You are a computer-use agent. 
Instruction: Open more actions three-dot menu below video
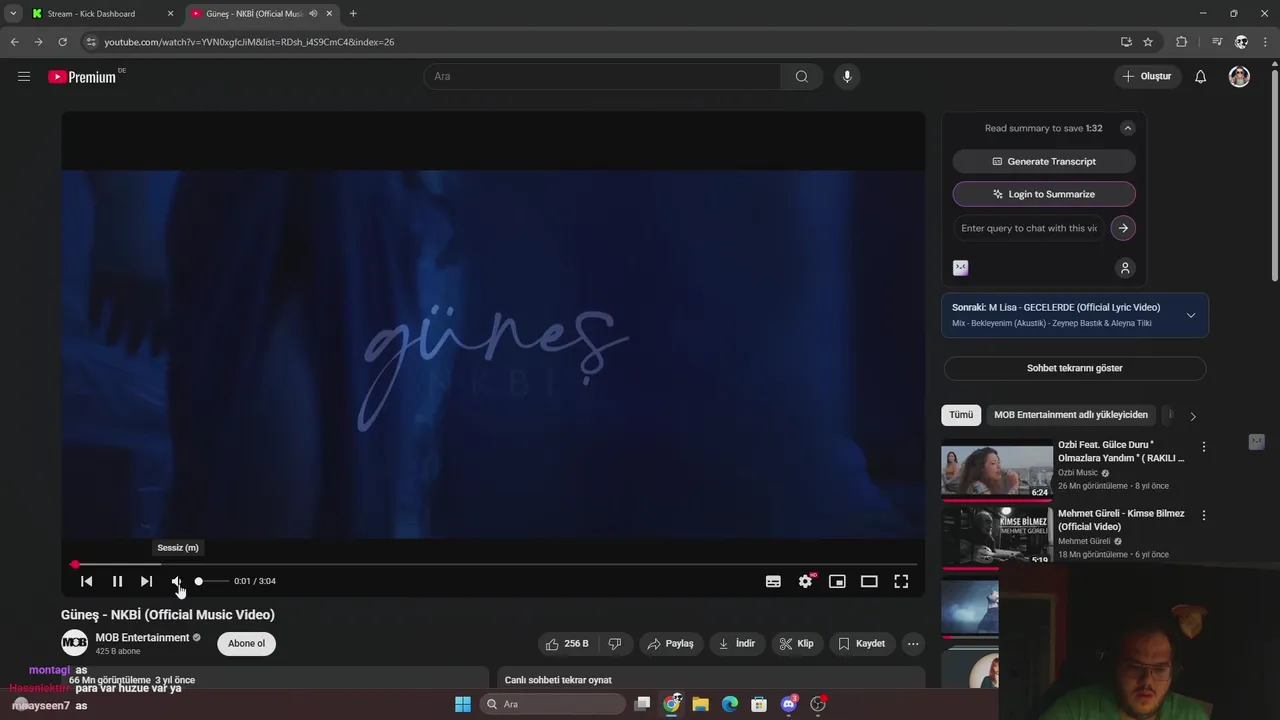tap(912, 643)
